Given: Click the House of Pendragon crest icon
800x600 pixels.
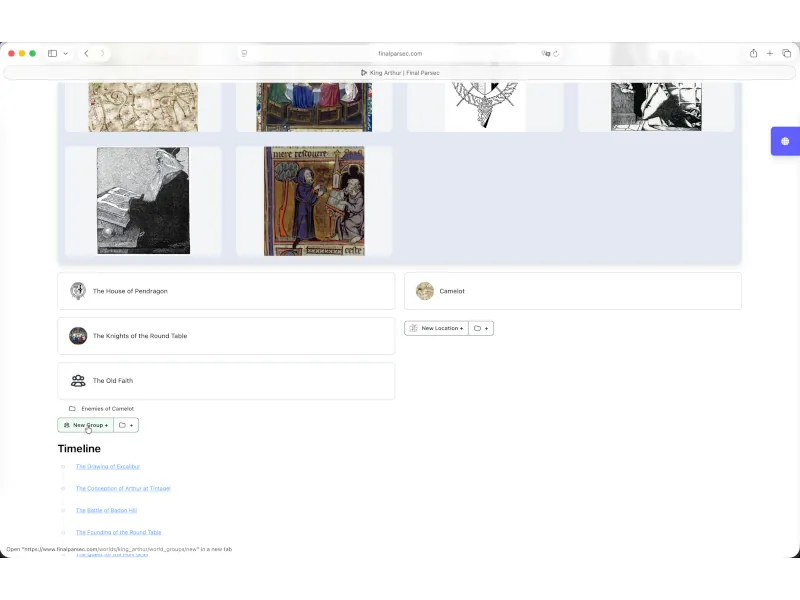Looking at the screenshot, I should pyautogui.click(x=78, y=291).
